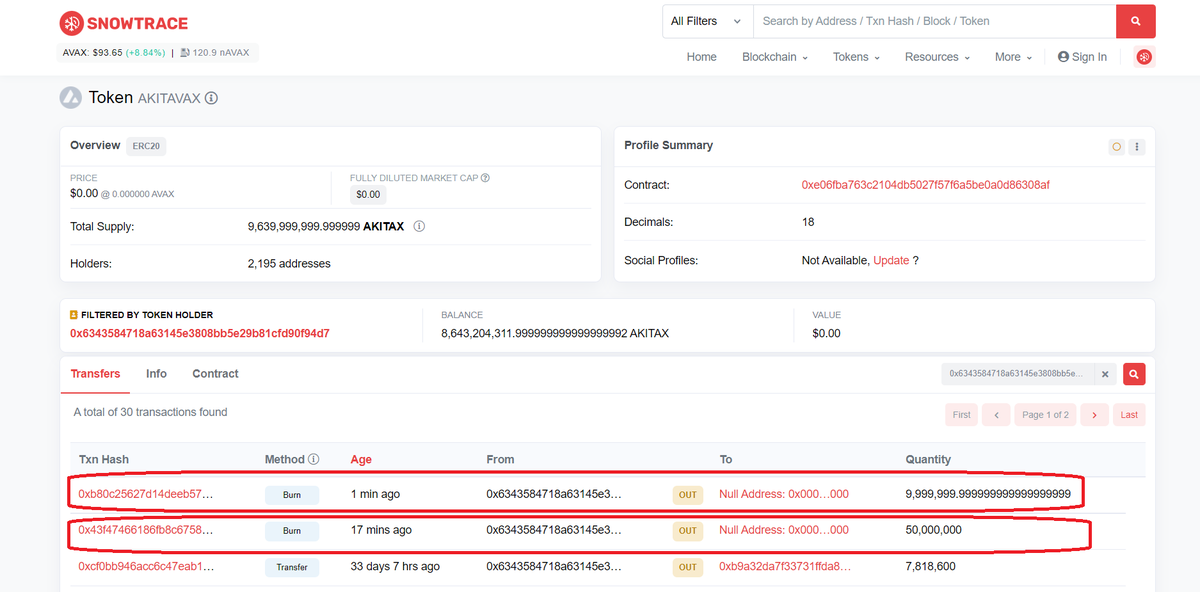Click the red Avalanche network icon next to Sign In
This screenshot has width=1200, height=592.
pos(1144,57)
